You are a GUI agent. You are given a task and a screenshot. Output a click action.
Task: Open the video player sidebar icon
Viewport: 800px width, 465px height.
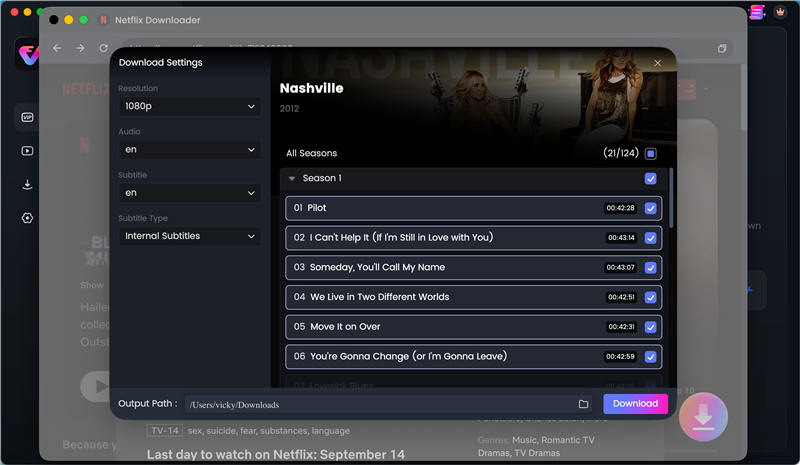[28, 151]
